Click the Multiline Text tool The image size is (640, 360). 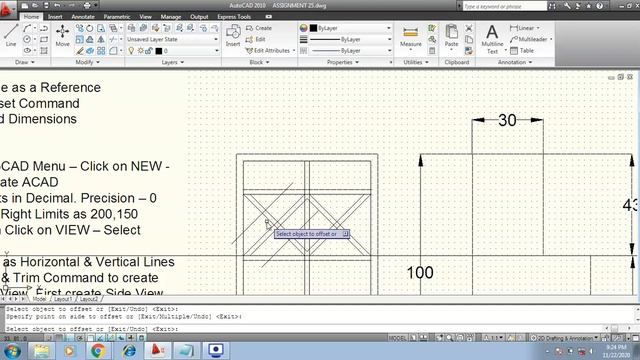[x=492, y=39]
